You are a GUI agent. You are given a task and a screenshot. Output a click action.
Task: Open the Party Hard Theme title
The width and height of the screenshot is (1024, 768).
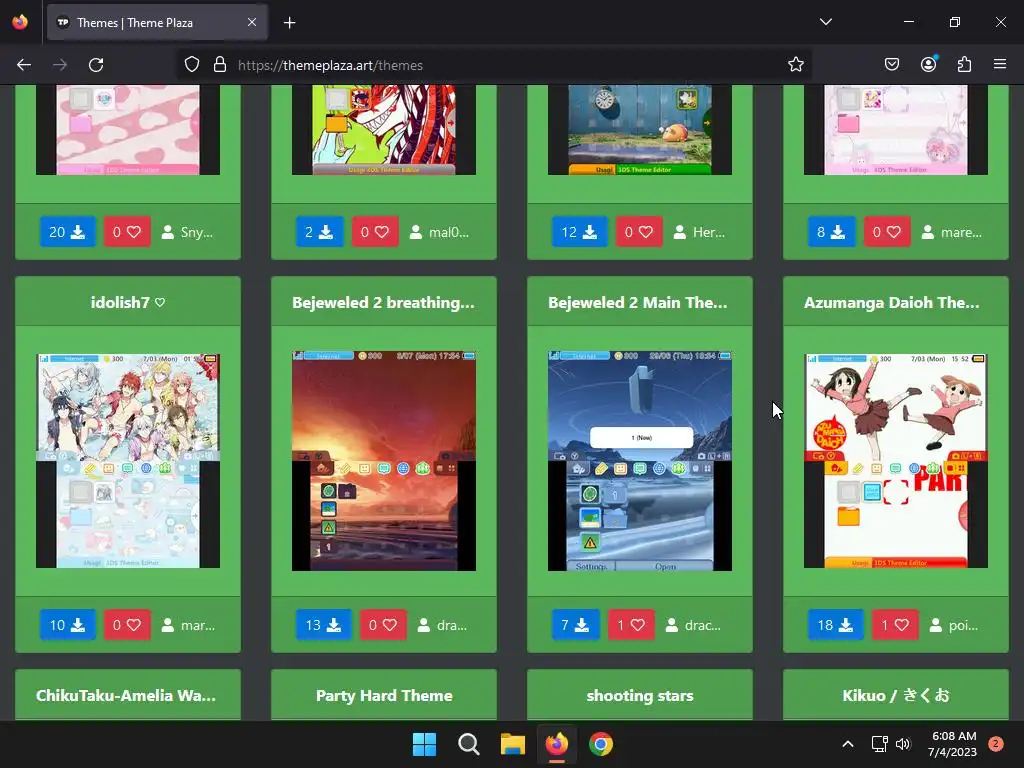tap(384, 696)
